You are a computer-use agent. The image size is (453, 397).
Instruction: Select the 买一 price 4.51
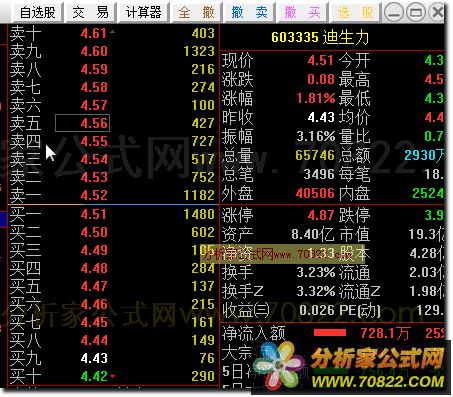(94, 214)
